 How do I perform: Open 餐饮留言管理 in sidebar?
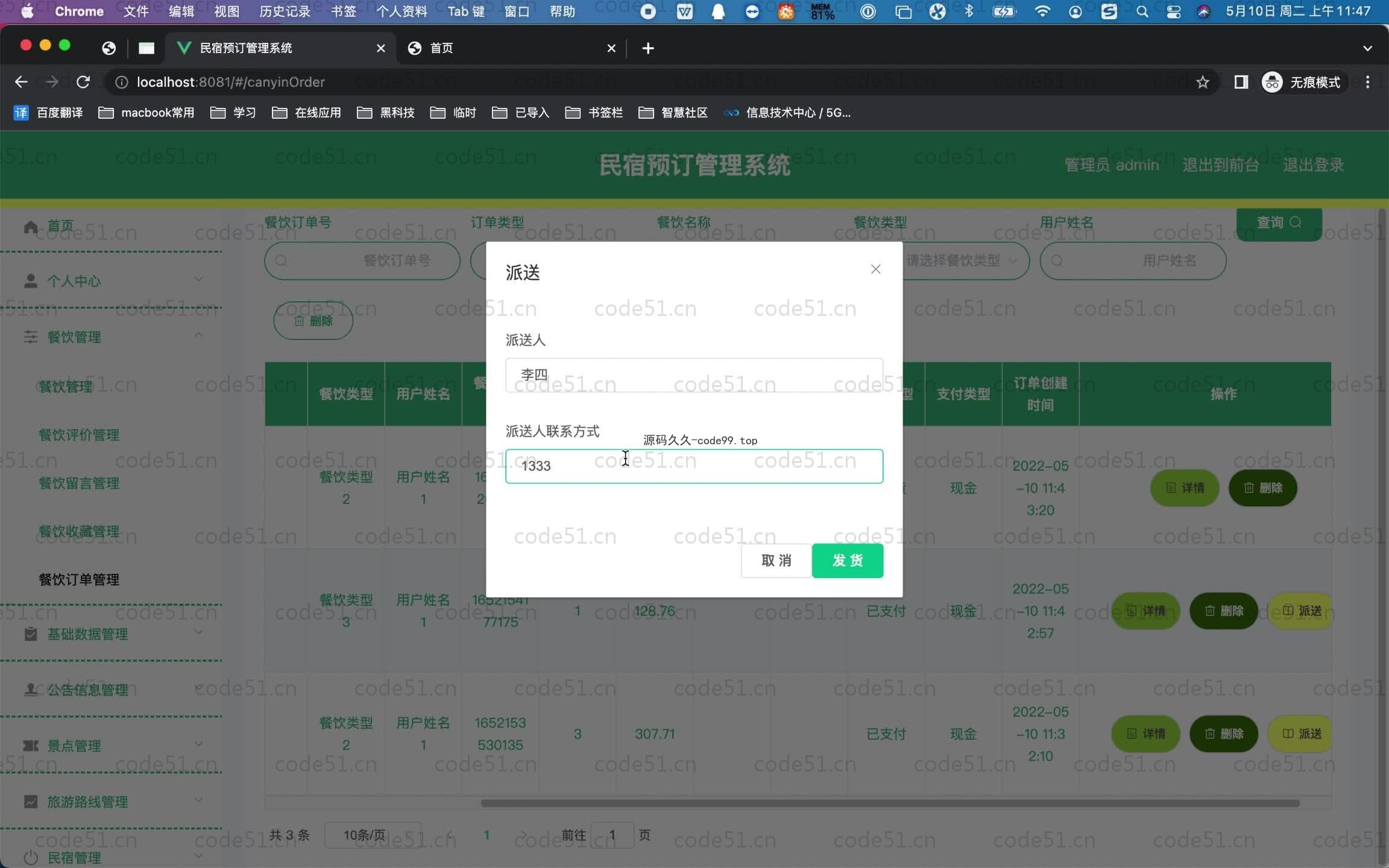pos(79,483)
